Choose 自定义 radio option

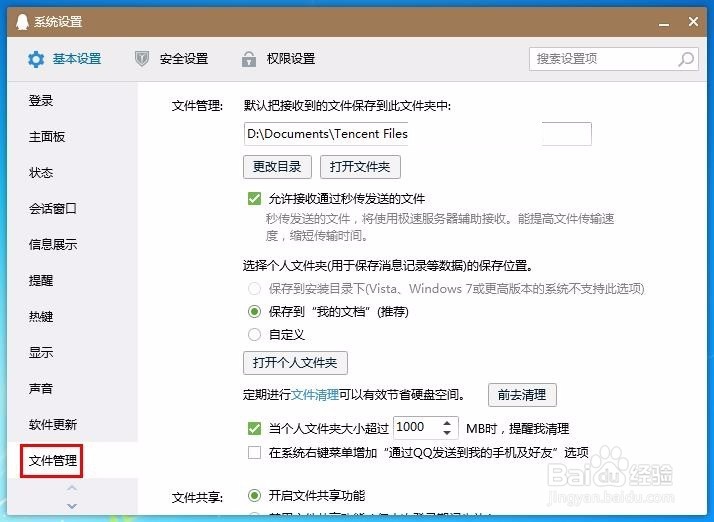coord(254,335)
